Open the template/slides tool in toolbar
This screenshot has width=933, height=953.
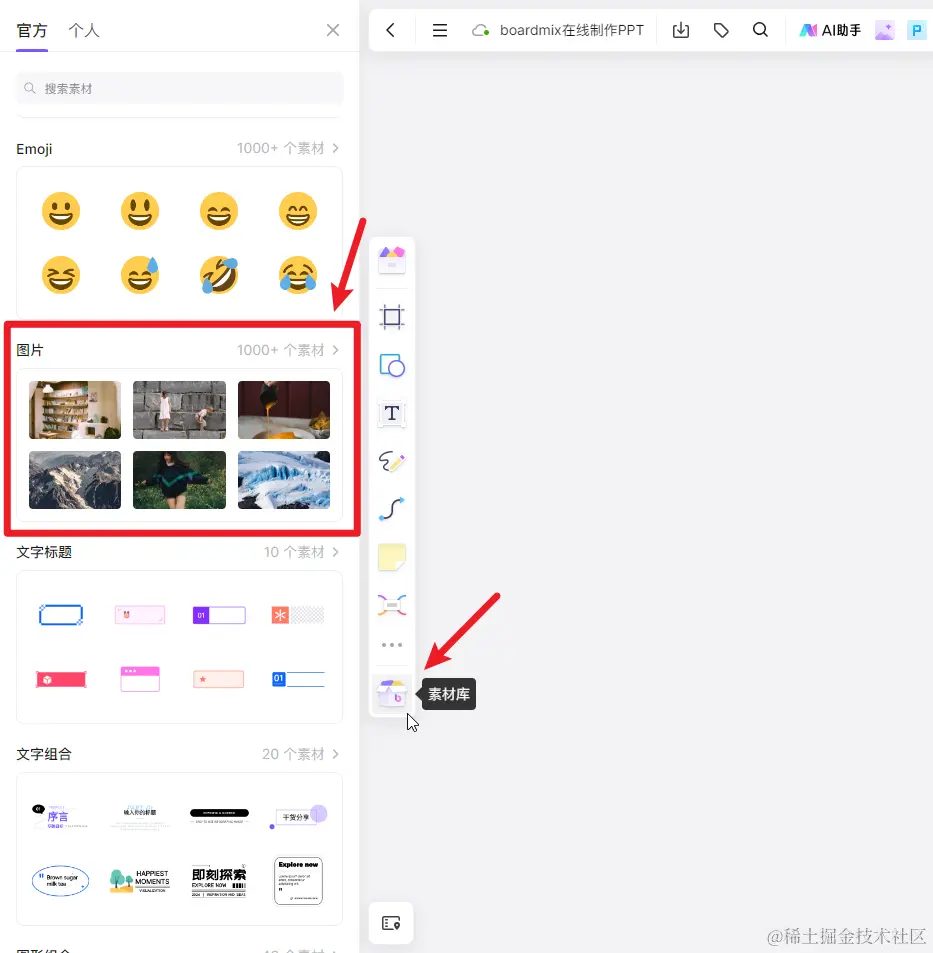tap(392, 260)
